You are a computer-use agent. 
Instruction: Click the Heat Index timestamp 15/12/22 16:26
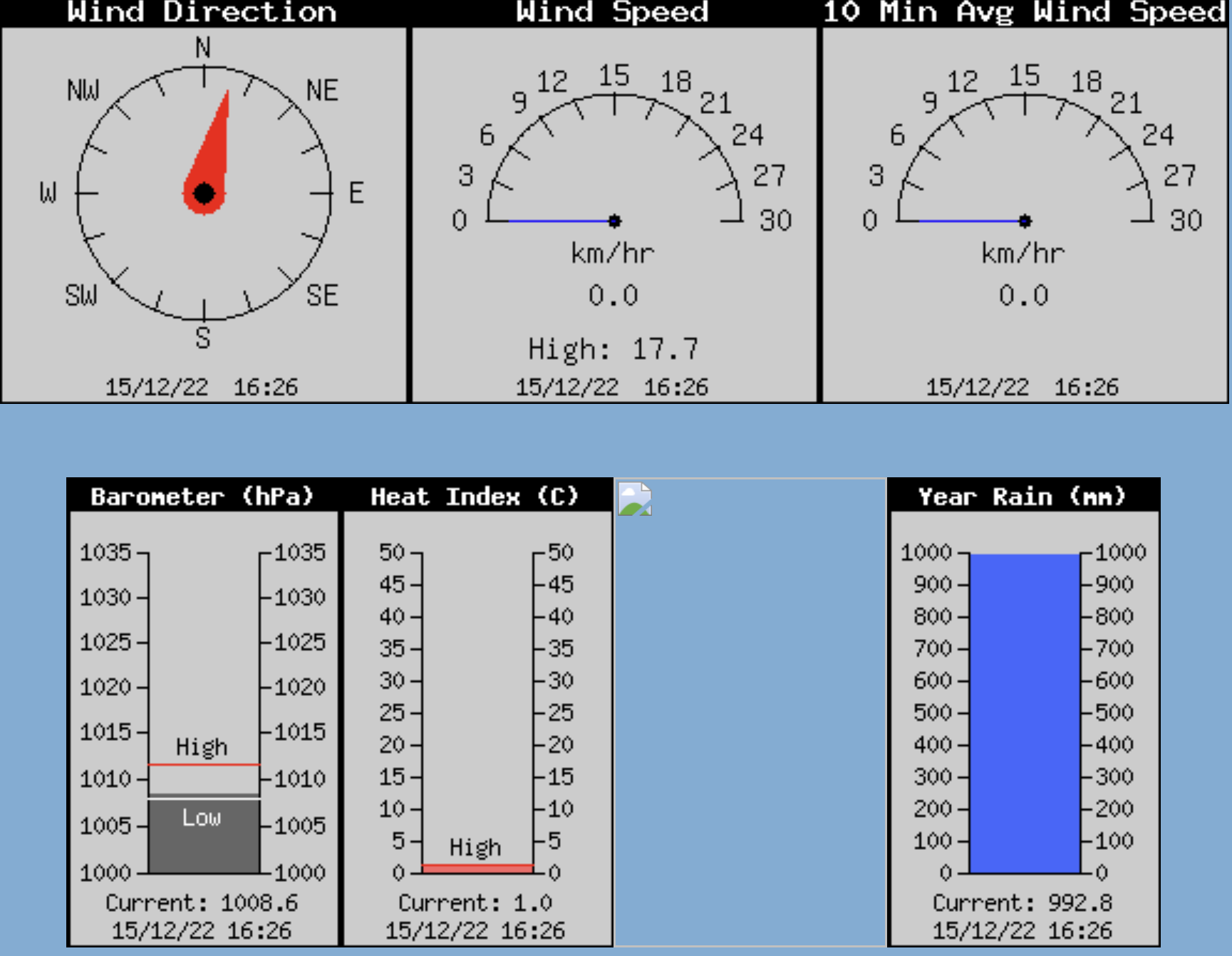tap(475, 930)
